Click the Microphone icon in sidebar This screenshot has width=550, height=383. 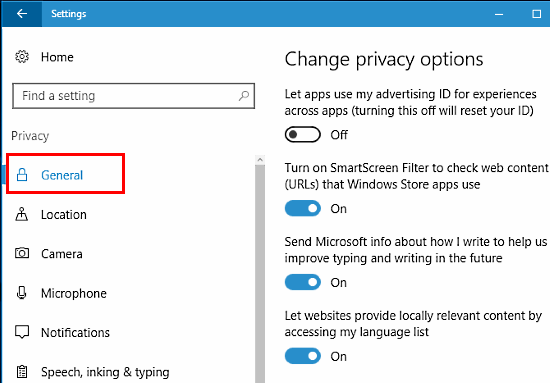[x=22, y=293]
